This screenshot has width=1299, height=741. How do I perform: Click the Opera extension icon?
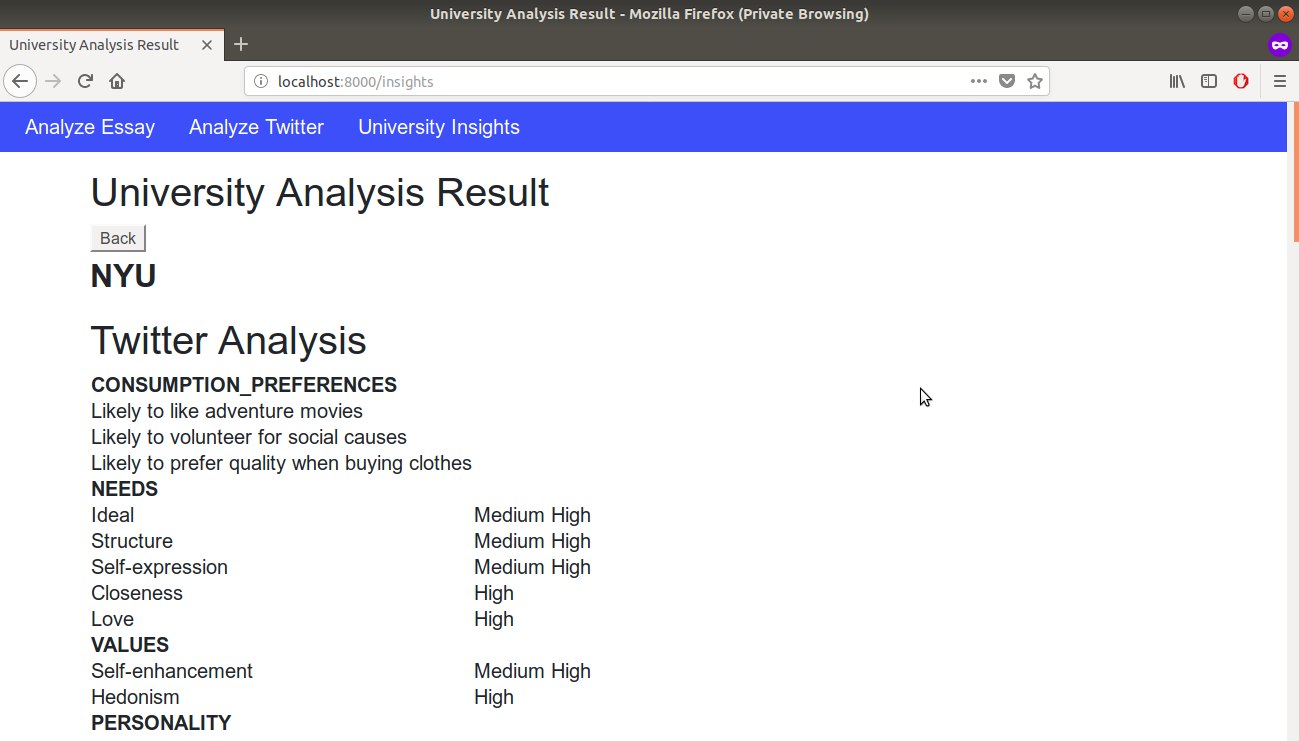pyautogui.click(x=1241, y=81)
